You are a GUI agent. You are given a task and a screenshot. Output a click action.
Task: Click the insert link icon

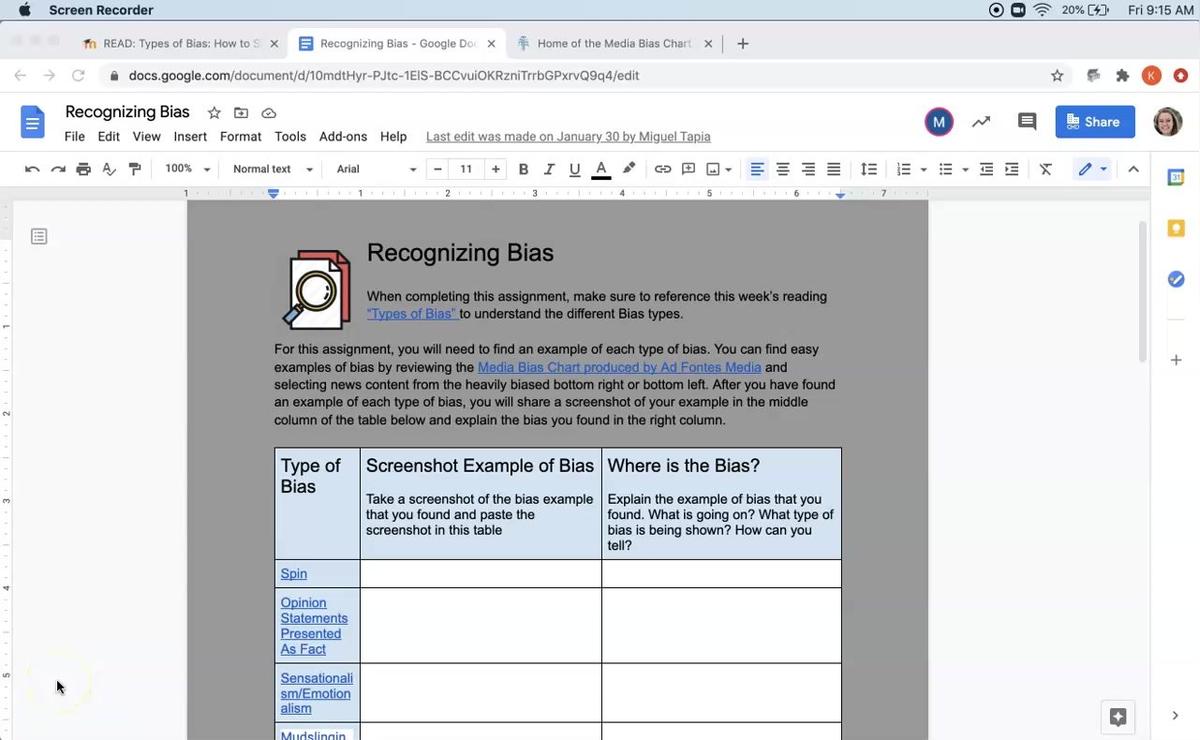[662, 169]
